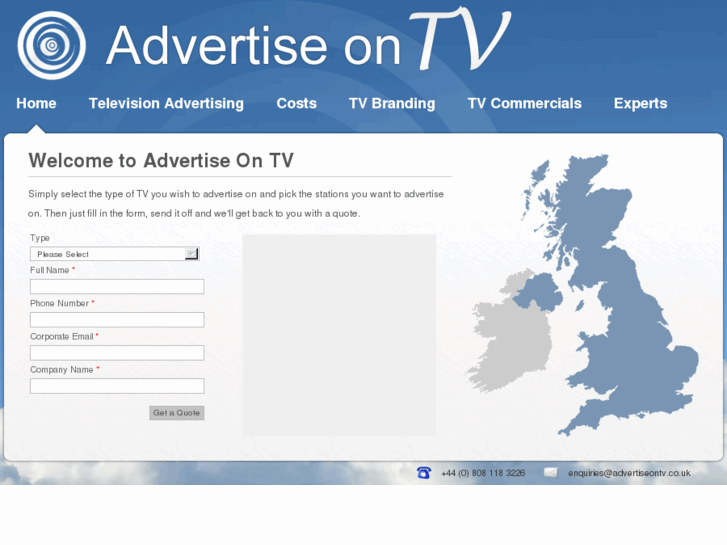The width and height of the screenshot is (727, 545).
Task: Open the Type dropdown arrow
Action: [191, 254]
